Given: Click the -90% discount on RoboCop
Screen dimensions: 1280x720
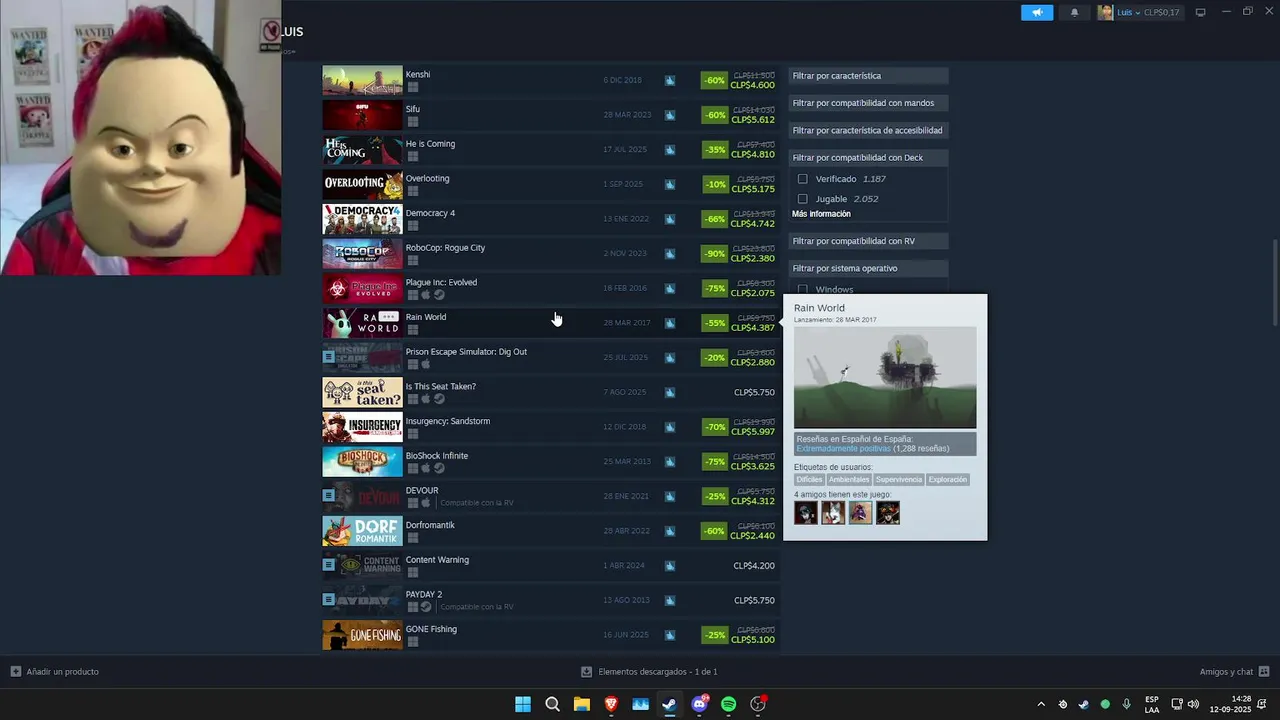Looking at the screenshot, I should 715,254.
